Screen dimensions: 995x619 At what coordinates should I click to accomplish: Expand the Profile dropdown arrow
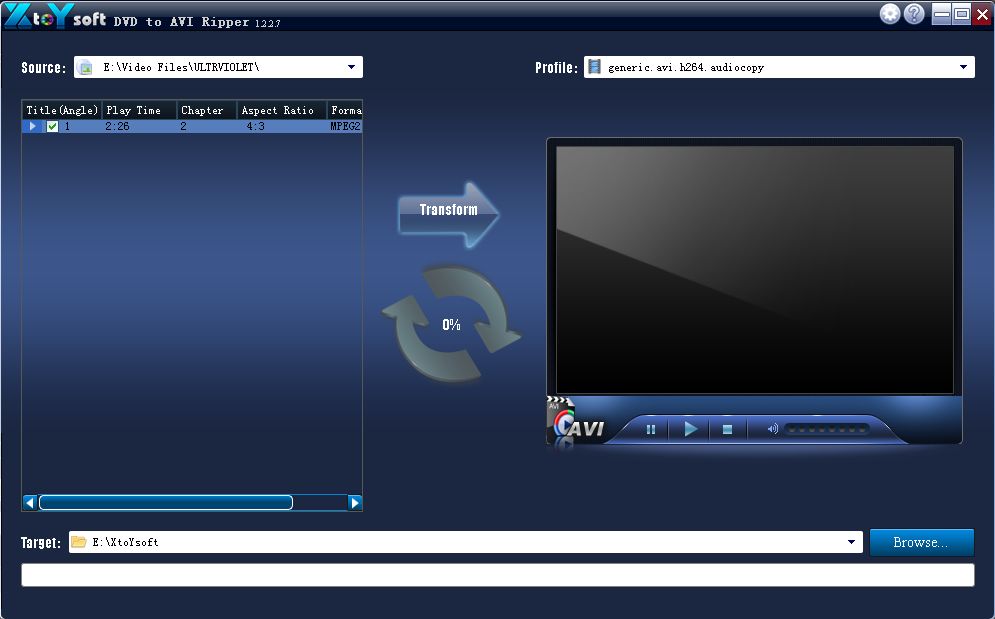coord(963,67)
